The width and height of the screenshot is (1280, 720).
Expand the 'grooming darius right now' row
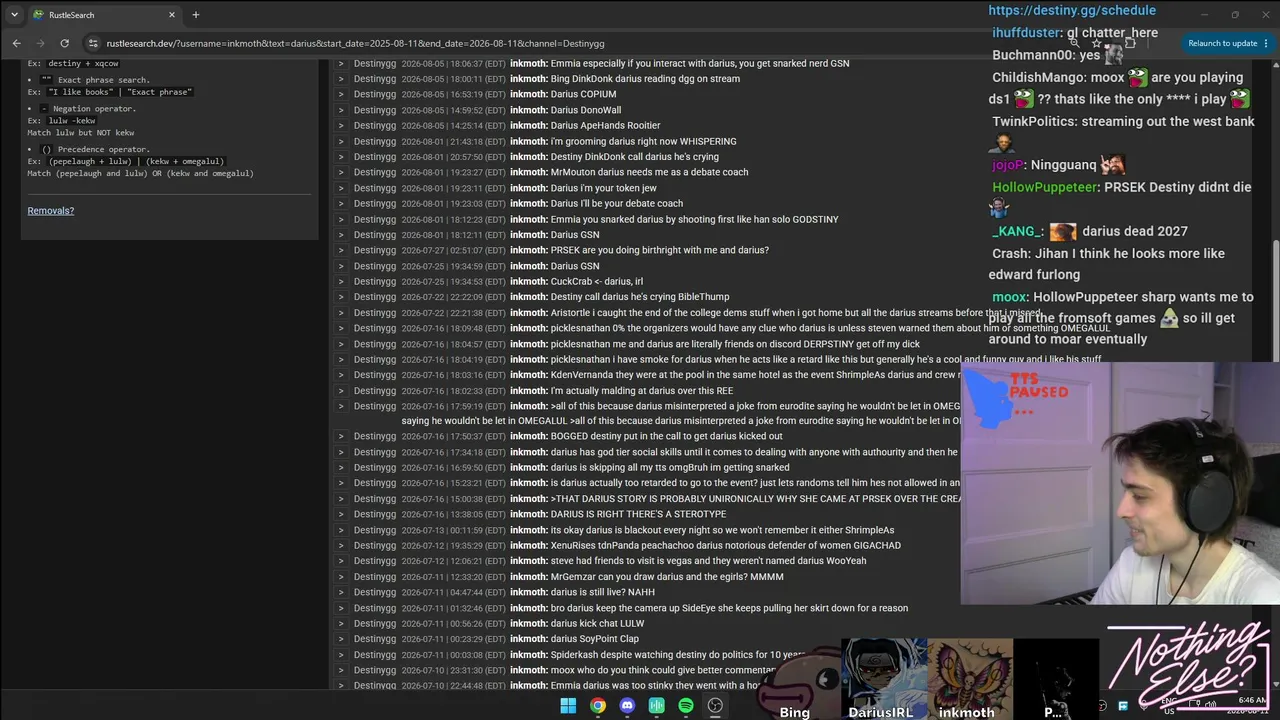click(x=340, y=142)
